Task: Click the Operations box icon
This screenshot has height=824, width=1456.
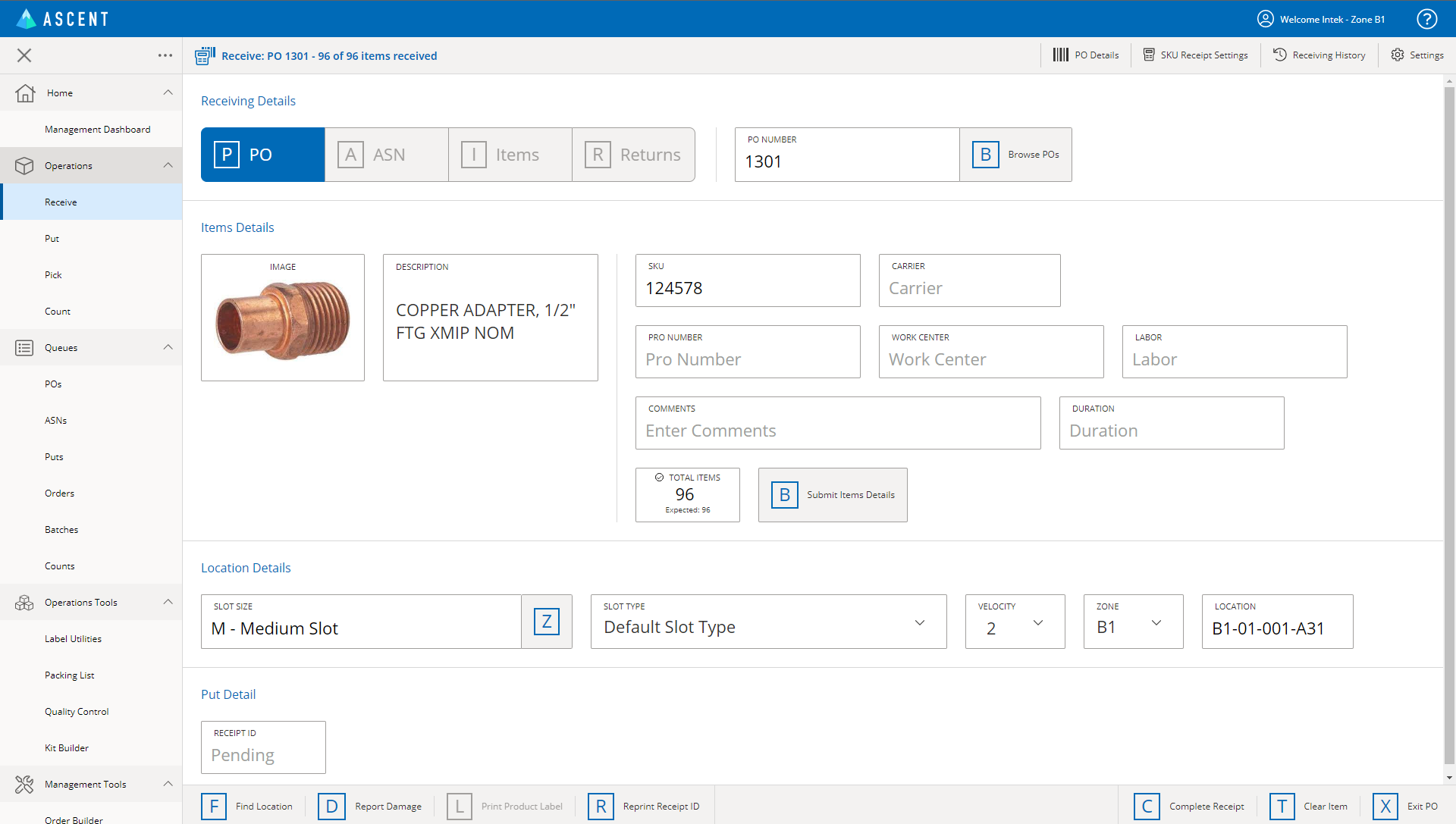Action: [24, 165]
